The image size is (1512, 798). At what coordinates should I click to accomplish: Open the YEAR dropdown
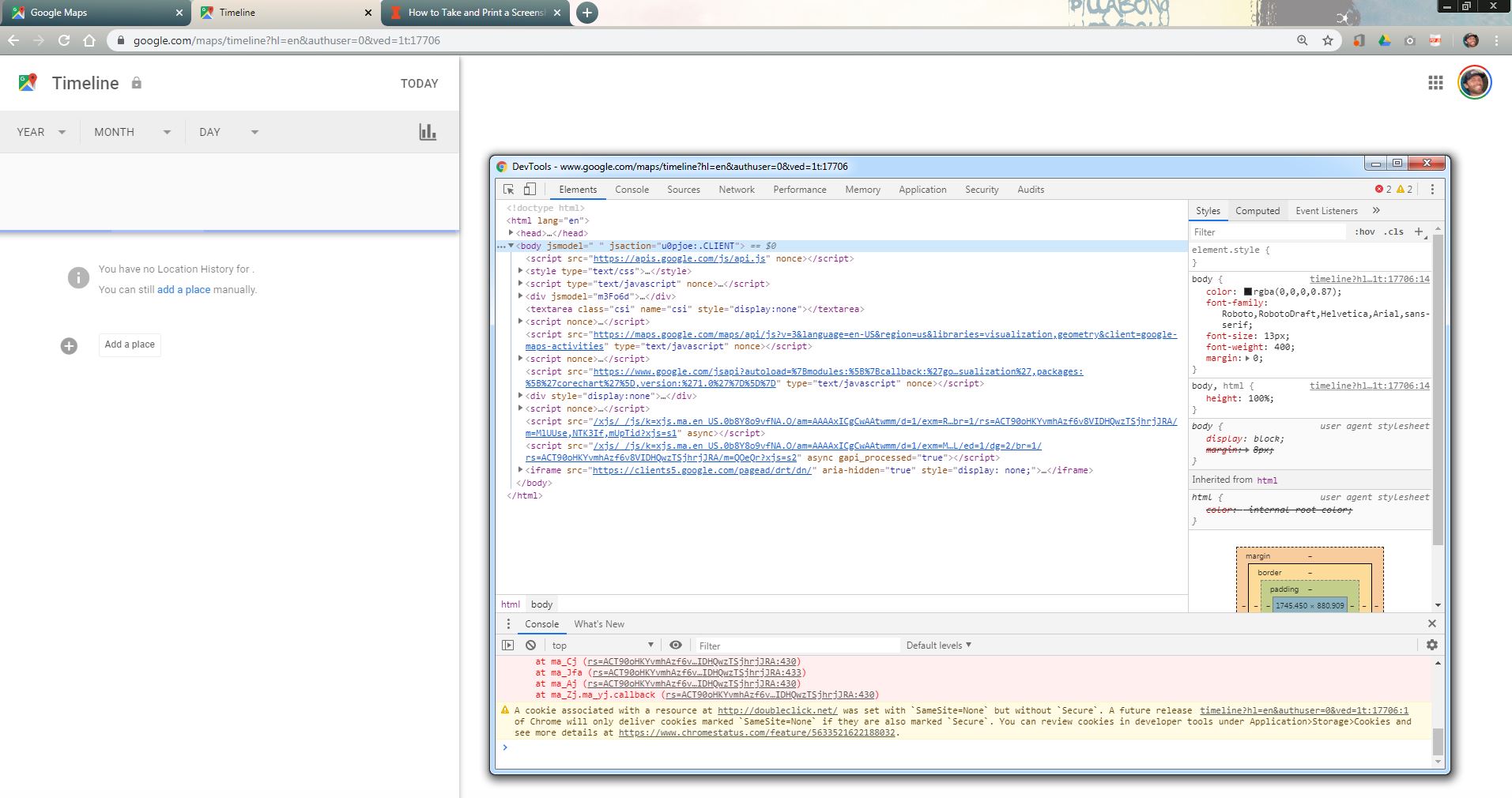(x=42, y=132)
